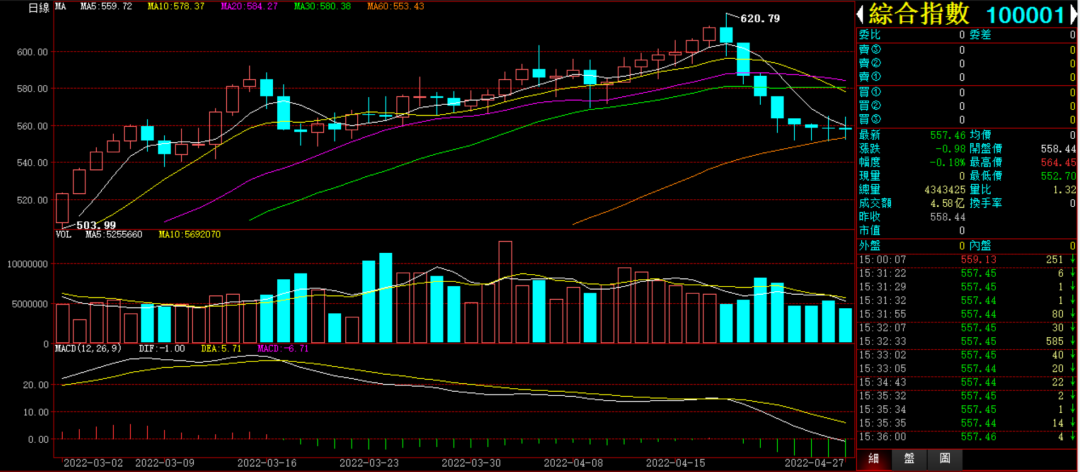Click the 委比 label
Image resolution: width=1080 pixels, height=472 pixels.
869,34
